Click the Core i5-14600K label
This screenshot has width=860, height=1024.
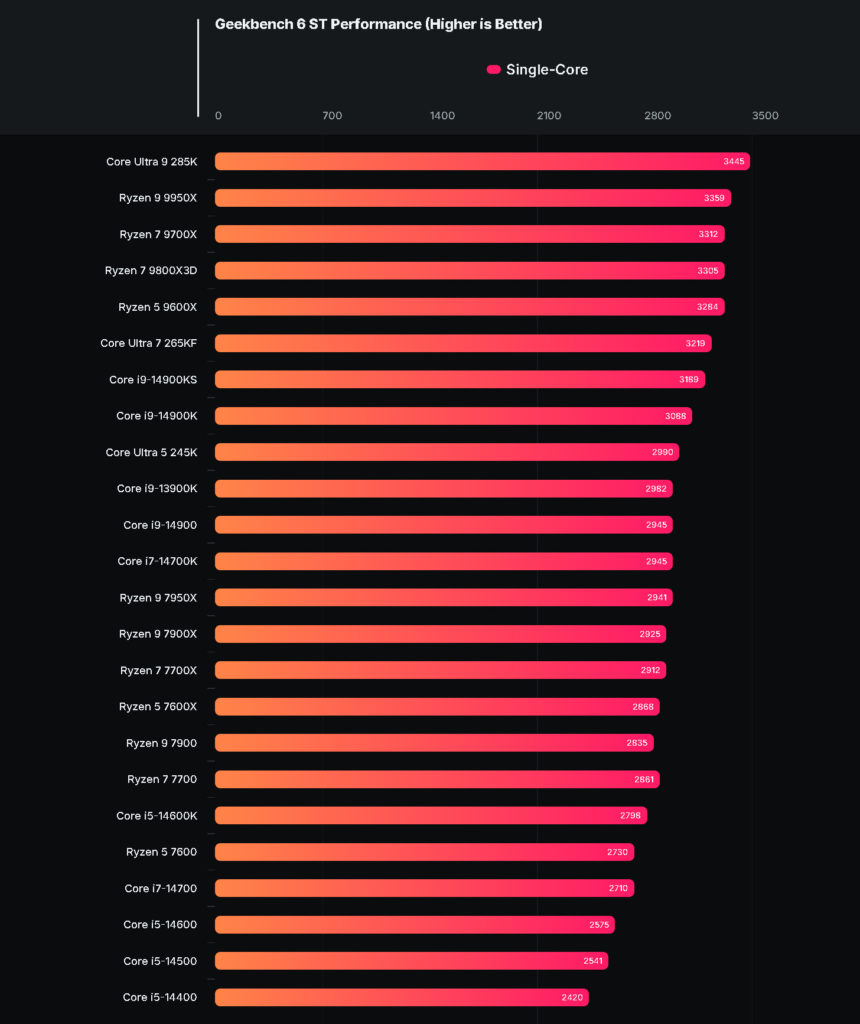tap(157, 816)
